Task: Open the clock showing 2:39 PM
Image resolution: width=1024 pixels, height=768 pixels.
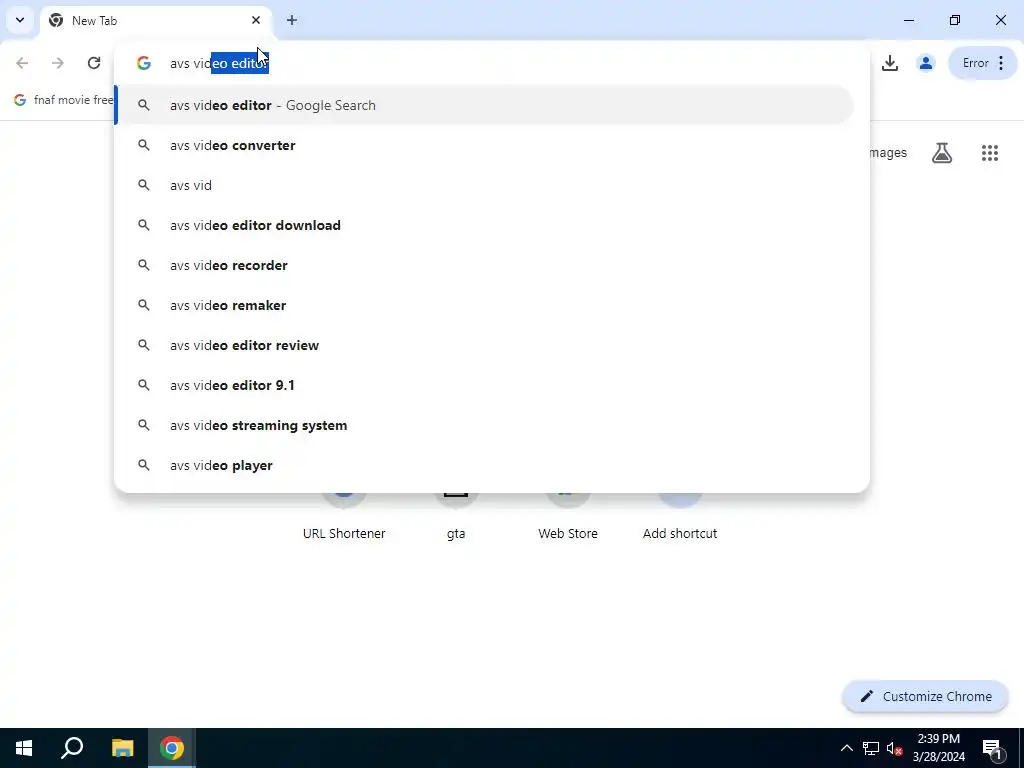Action: pyautogui.click(x=938, y=748)
